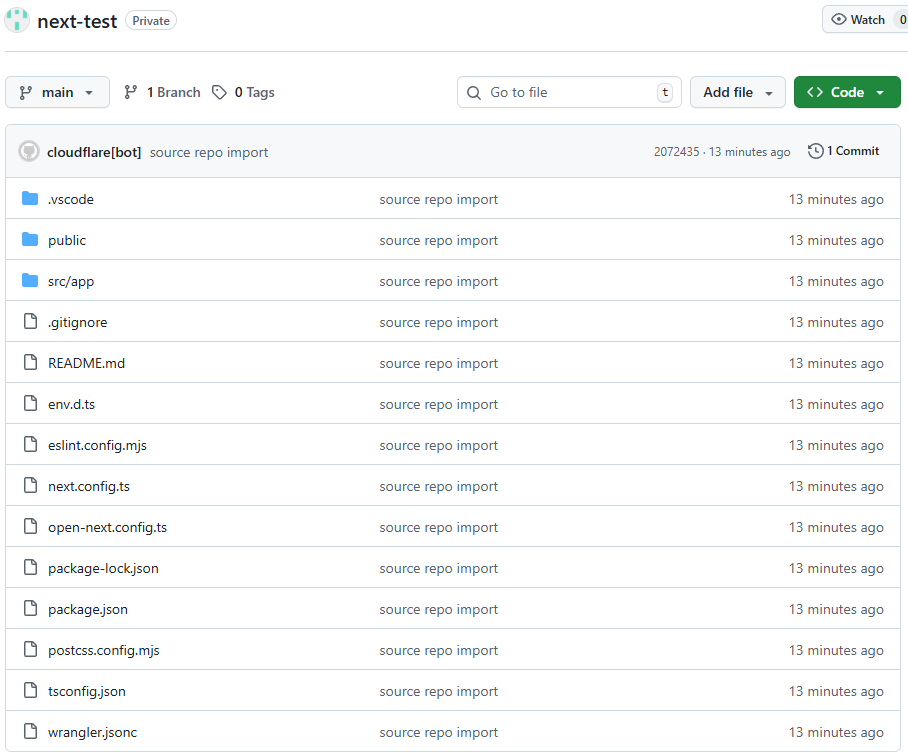This screenshot has width=908, height=754.
Task: Click the .vscode folder icon
Action: coord(30,199)
